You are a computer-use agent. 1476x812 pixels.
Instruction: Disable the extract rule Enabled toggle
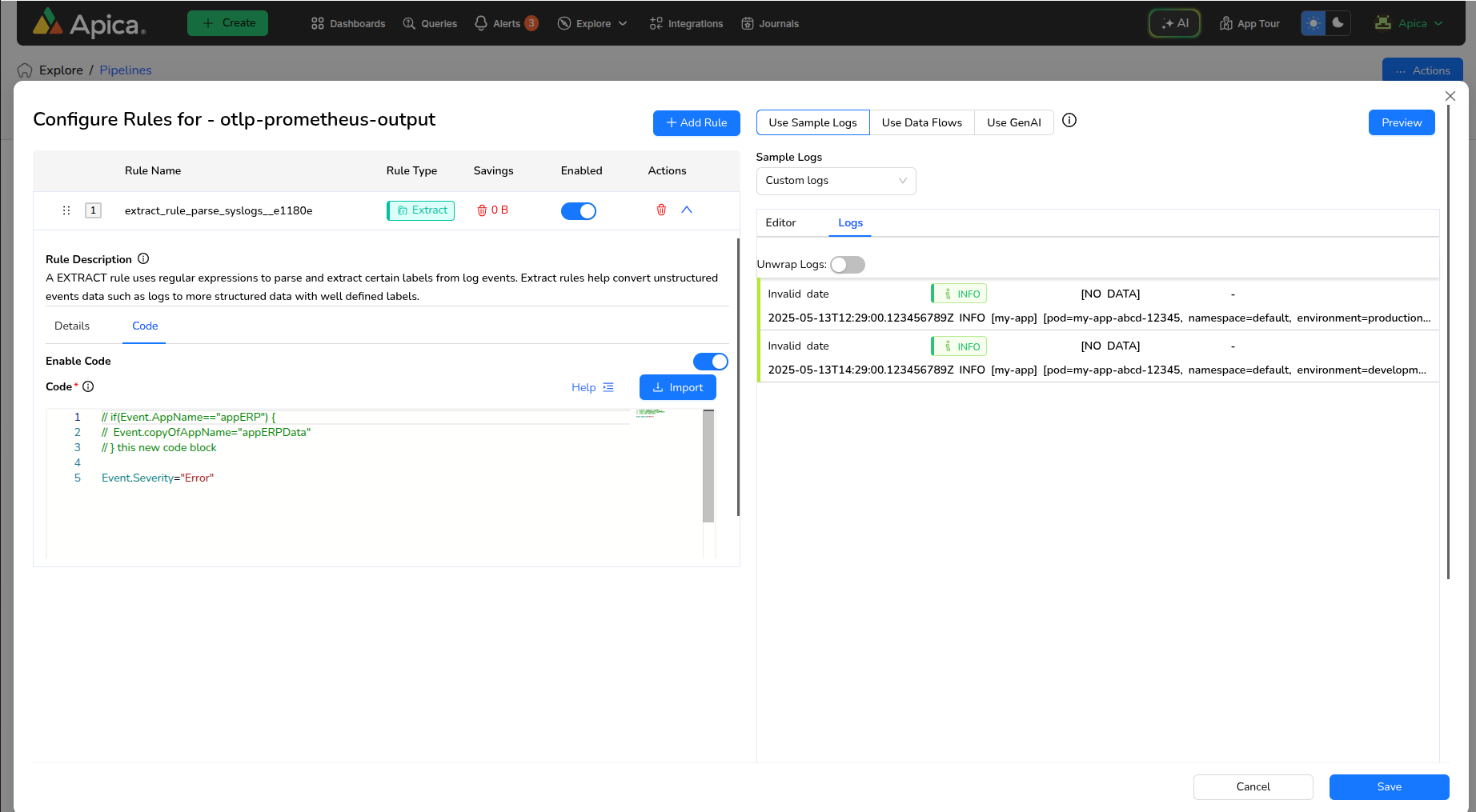[579, 211]
